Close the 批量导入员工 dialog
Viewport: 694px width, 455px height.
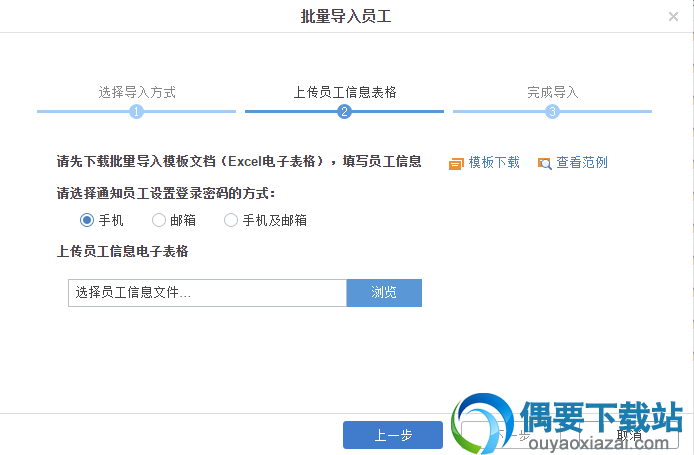click(673, 17)
